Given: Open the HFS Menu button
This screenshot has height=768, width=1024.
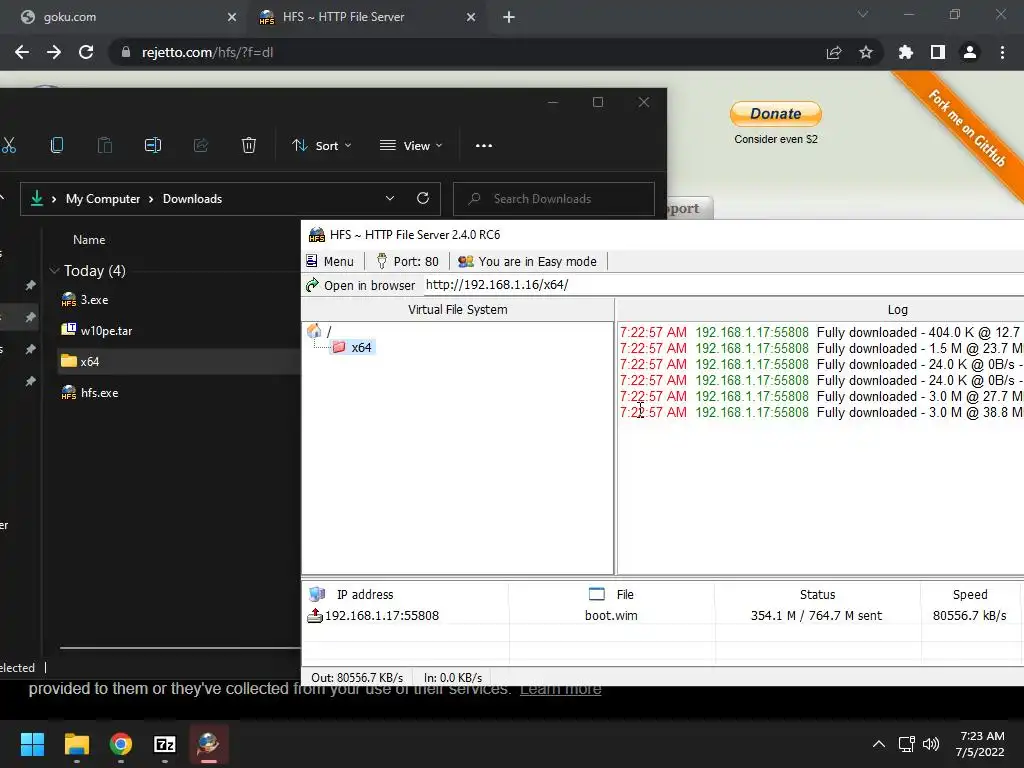Looking at the screenshot, I should 330,261.
